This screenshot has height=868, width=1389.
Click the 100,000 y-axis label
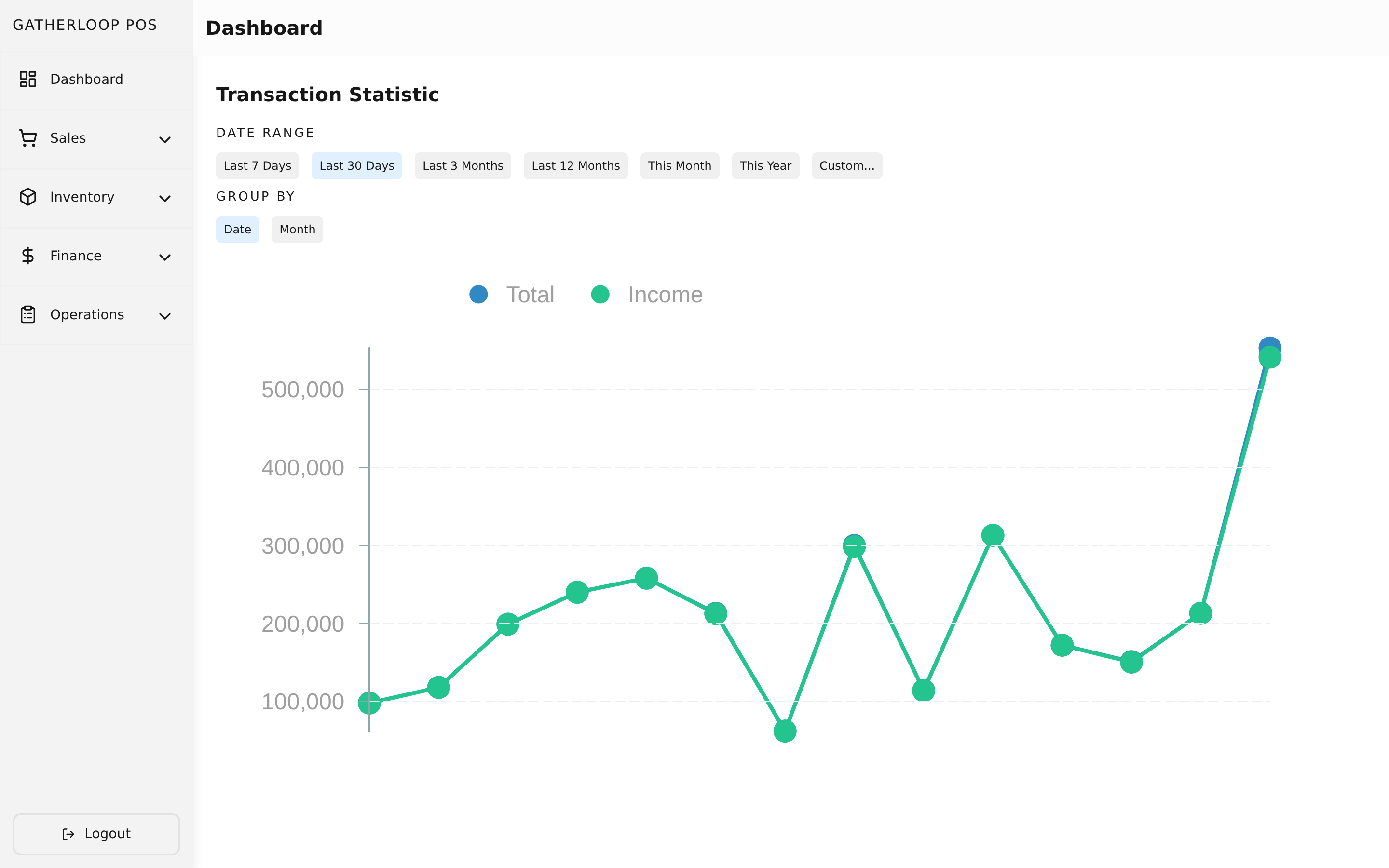point(302,702)
